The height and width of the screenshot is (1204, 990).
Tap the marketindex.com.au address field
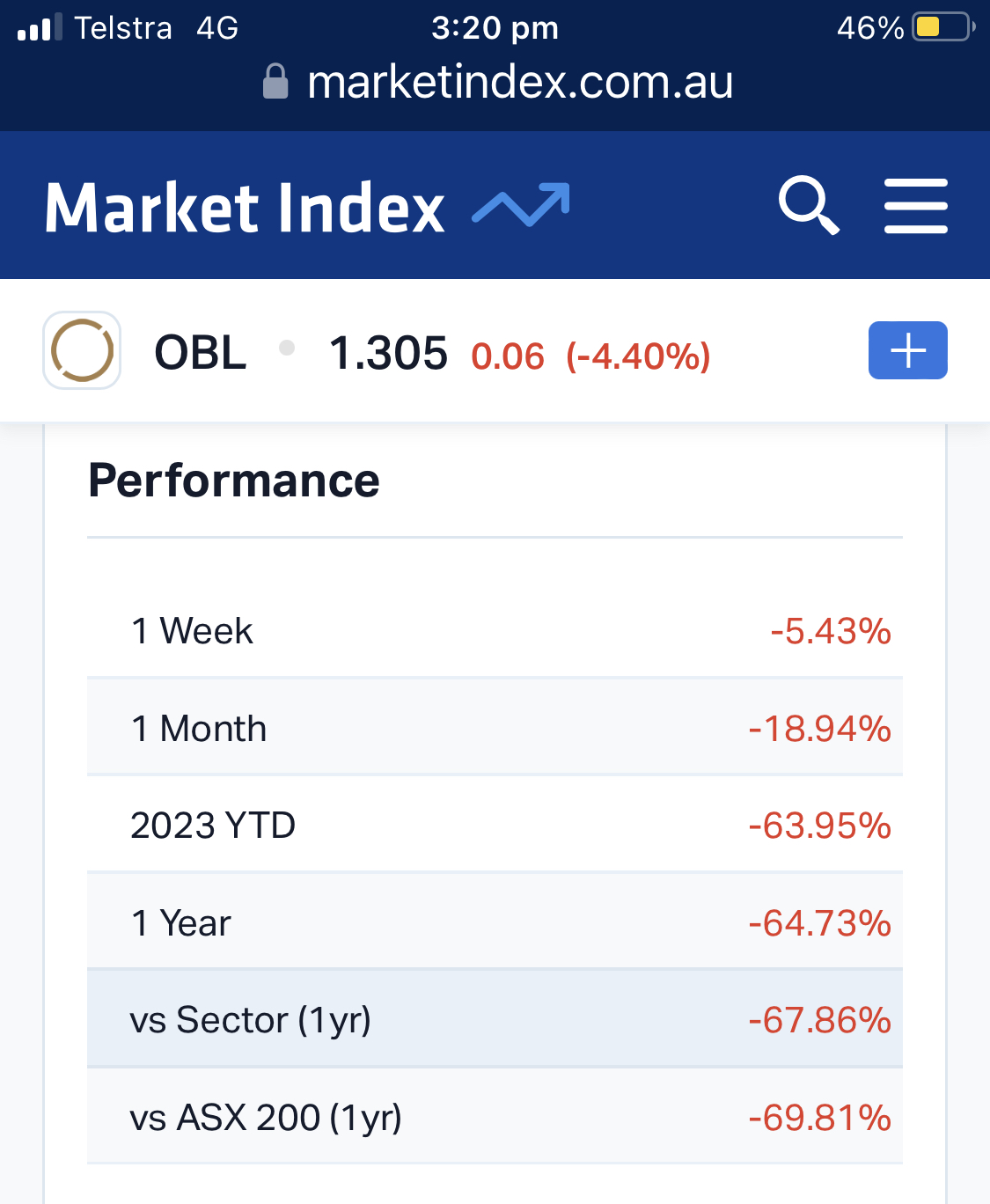[x=519, y=82]
